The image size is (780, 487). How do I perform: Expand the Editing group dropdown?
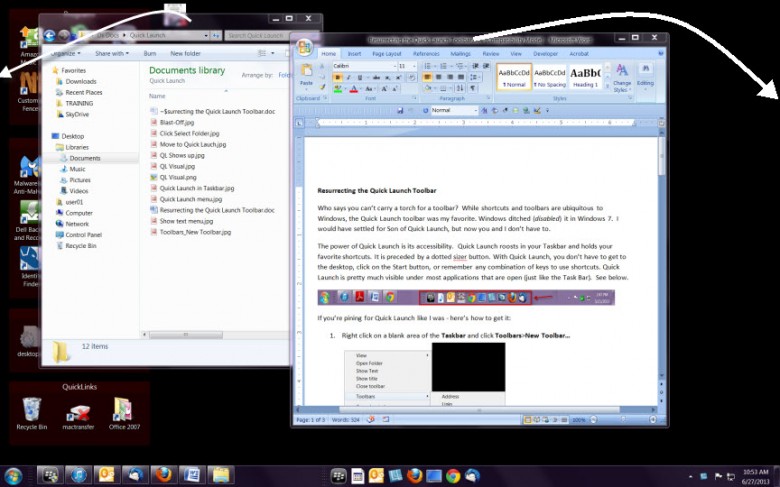tap(645, 77)
